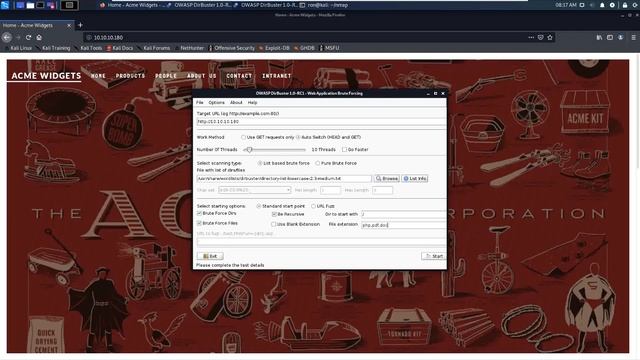
Task: Click the site info icon before 10.10.10.180
Action: (89, 37)
